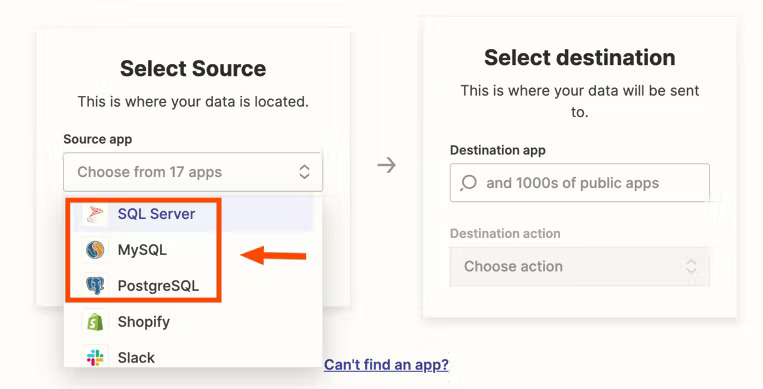Select SQL Server from the list
Image resolution: width=763 pixels, height=389 pixels.
pyautogui.click(x=193, y=214)
